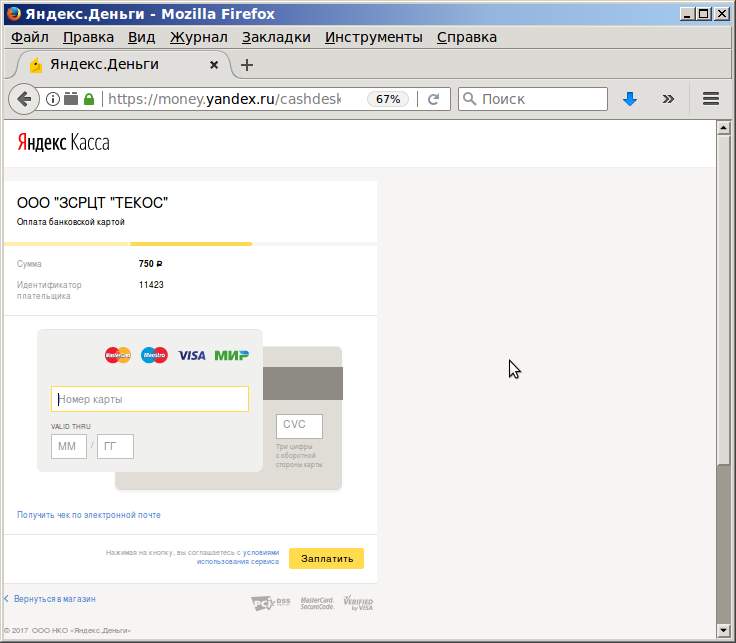
Task: Click the ММ expiry month field
Action: tap(69, 446)
